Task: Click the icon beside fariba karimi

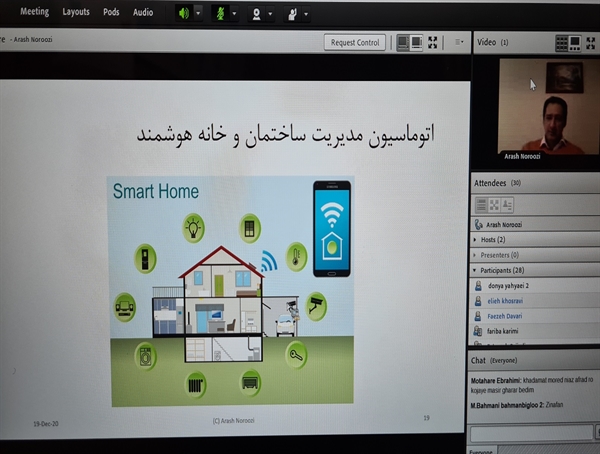Action: tap(478, 331)
